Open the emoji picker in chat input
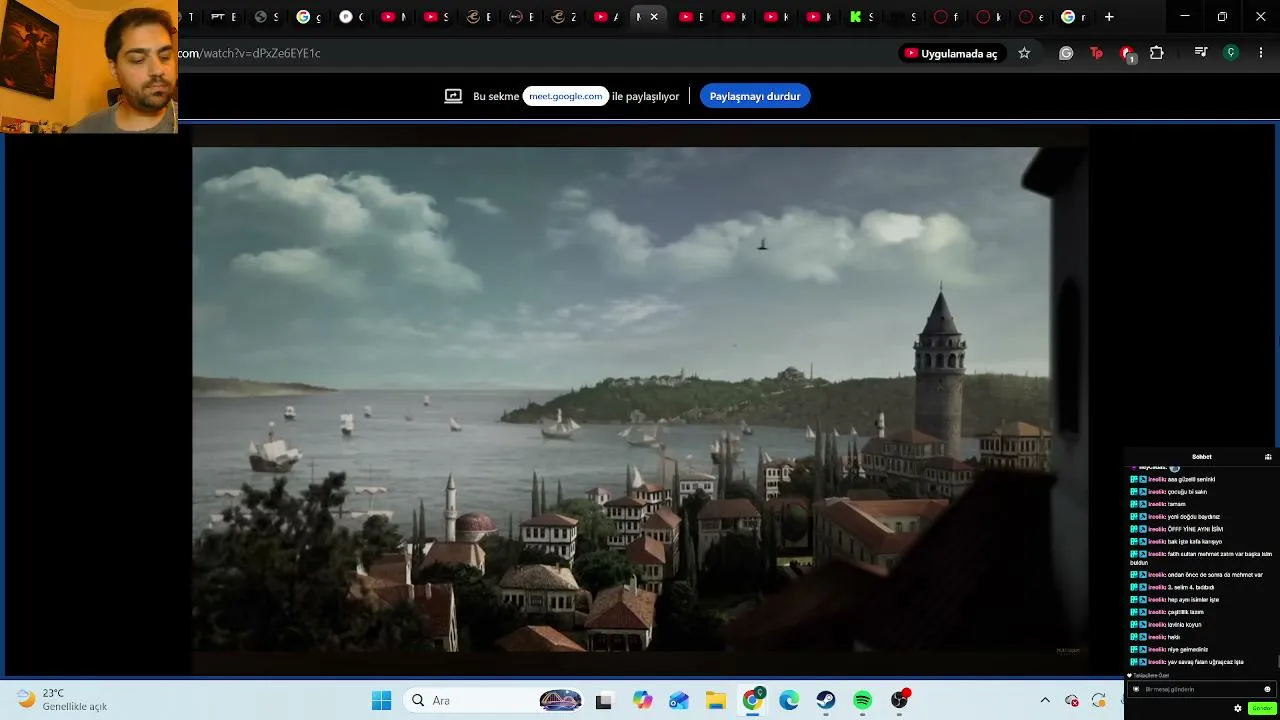The width and height of the screenshot is (1280, 720). tap(1267, 689)
